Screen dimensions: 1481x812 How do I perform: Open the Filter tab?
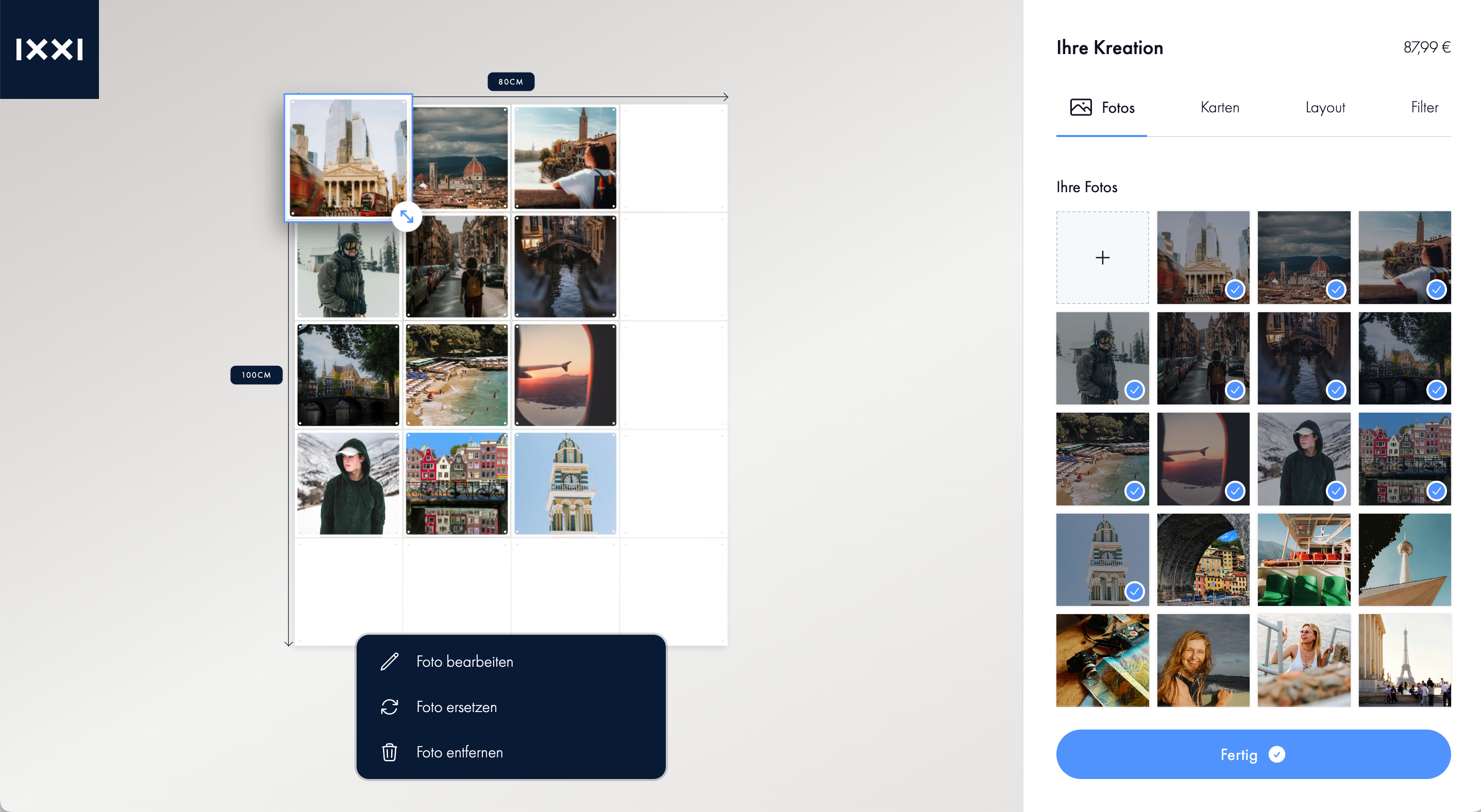[1424, 108]
